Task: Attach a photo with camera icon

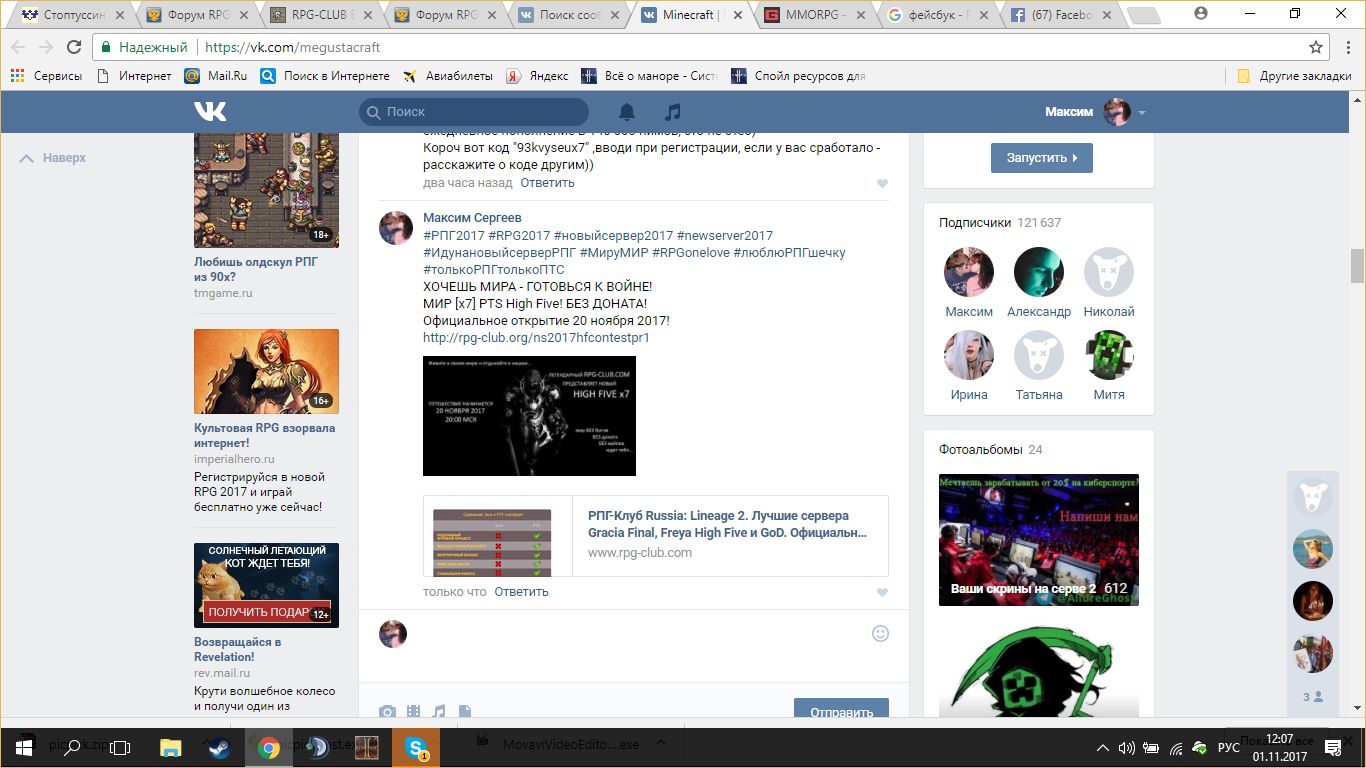Action: pyautogui.click(x=387, y=712)
